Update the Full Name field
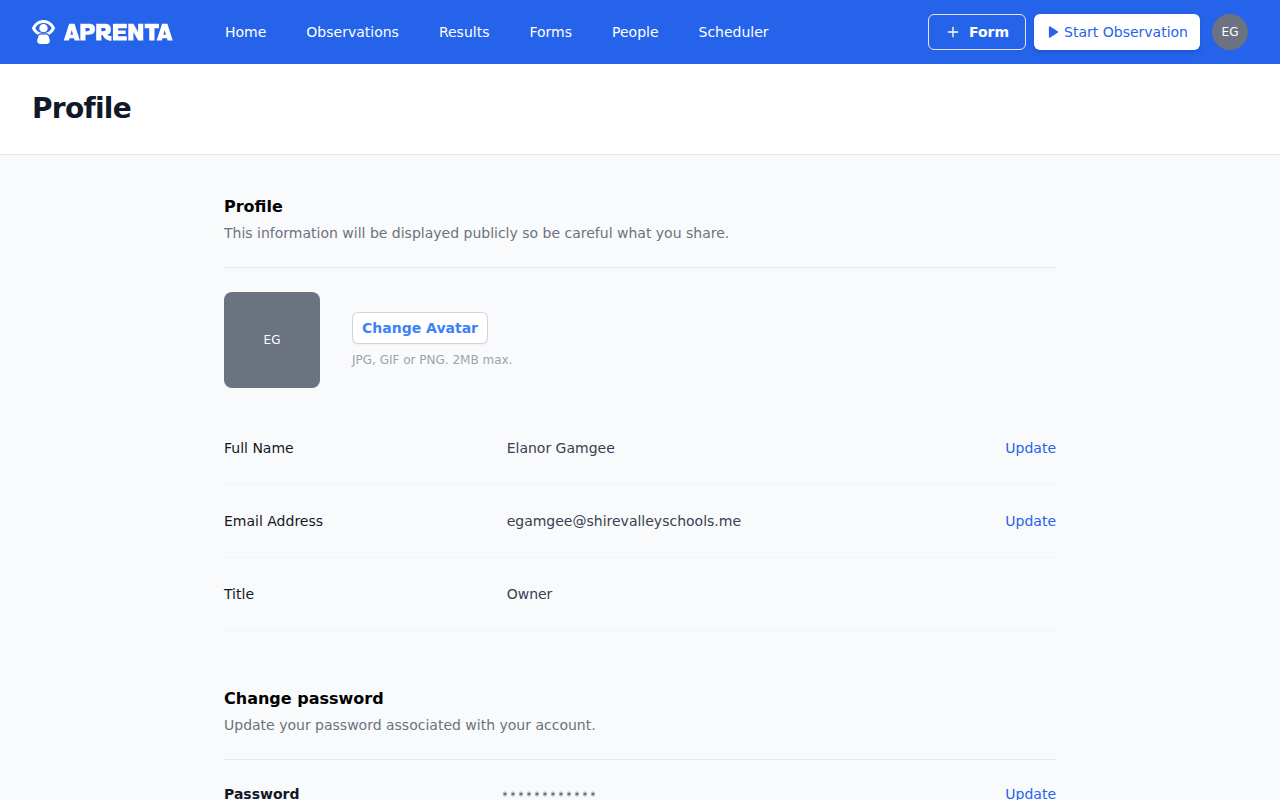Screen dimensions: 1280x800 click(x=1030, y=448)
